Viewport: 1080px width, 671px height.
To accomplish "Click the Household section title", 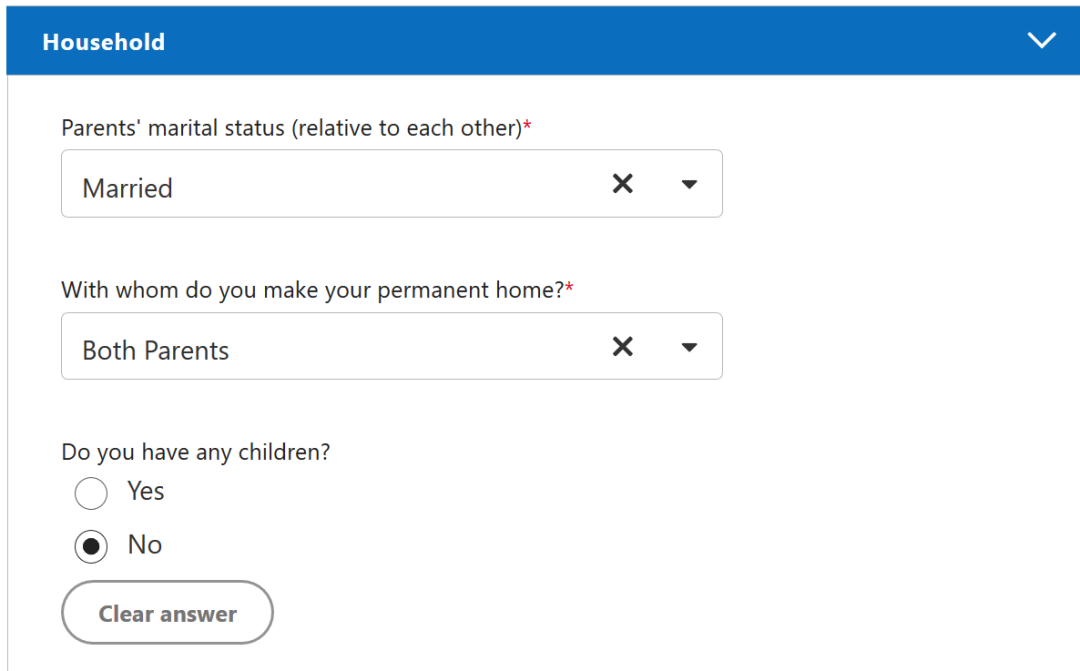I will tap(104, 42).
